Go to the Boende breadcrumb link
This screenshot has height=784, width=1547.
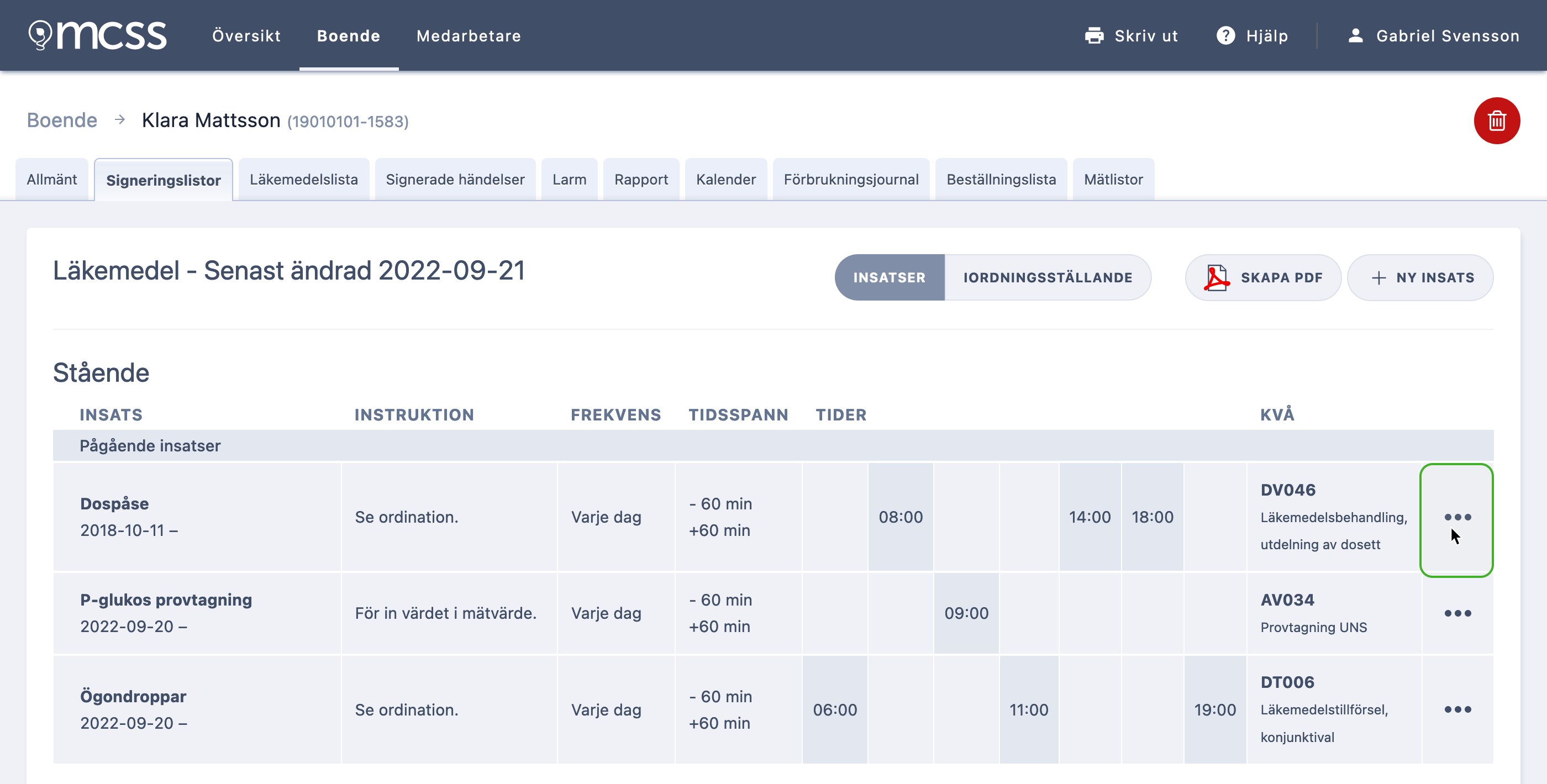click(62, 120)
